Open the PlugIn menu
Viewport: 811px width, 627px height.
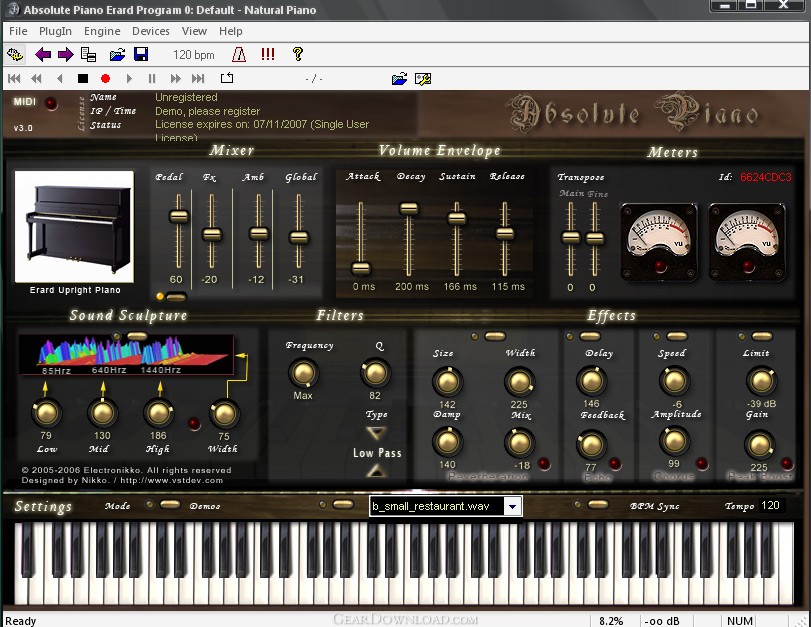tap(55, 31)
